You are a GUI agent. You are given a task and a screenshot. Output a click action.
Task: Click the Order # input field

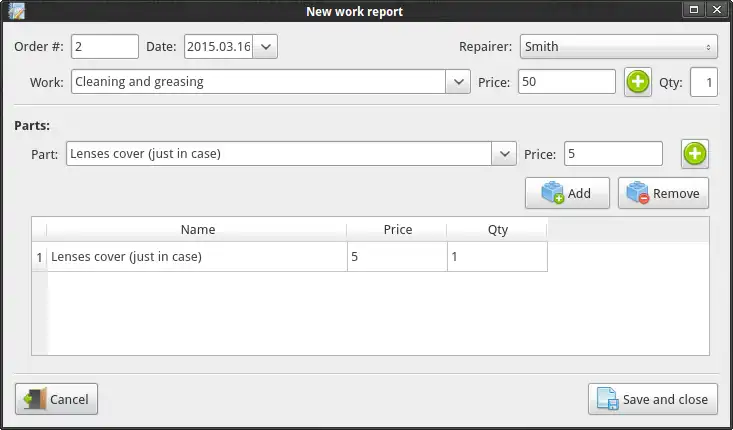tap(104, 47)
